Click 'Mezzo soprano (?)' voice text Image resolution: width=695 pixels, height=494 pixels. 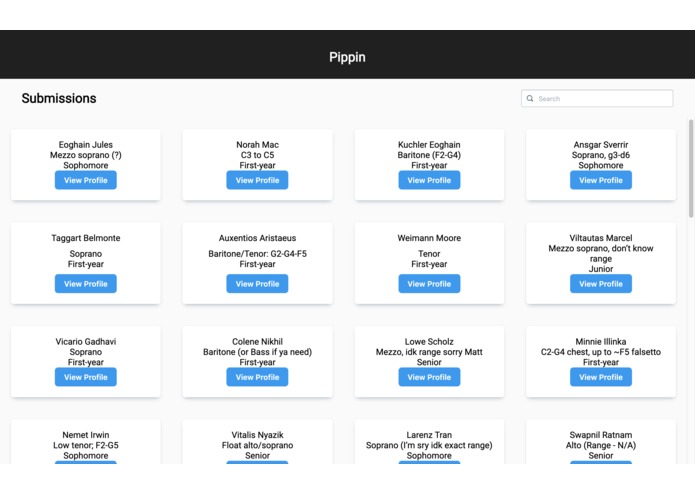coord(86,155)
